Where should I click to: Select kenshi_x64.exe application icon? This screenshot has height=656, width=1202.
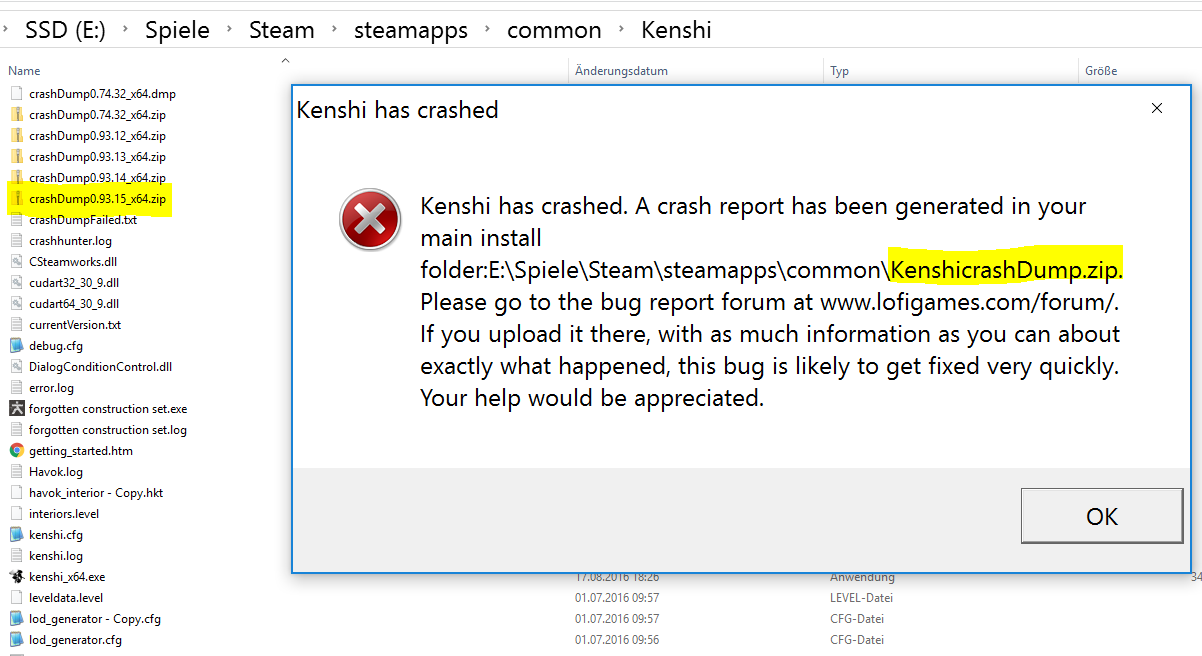[16, 576]
